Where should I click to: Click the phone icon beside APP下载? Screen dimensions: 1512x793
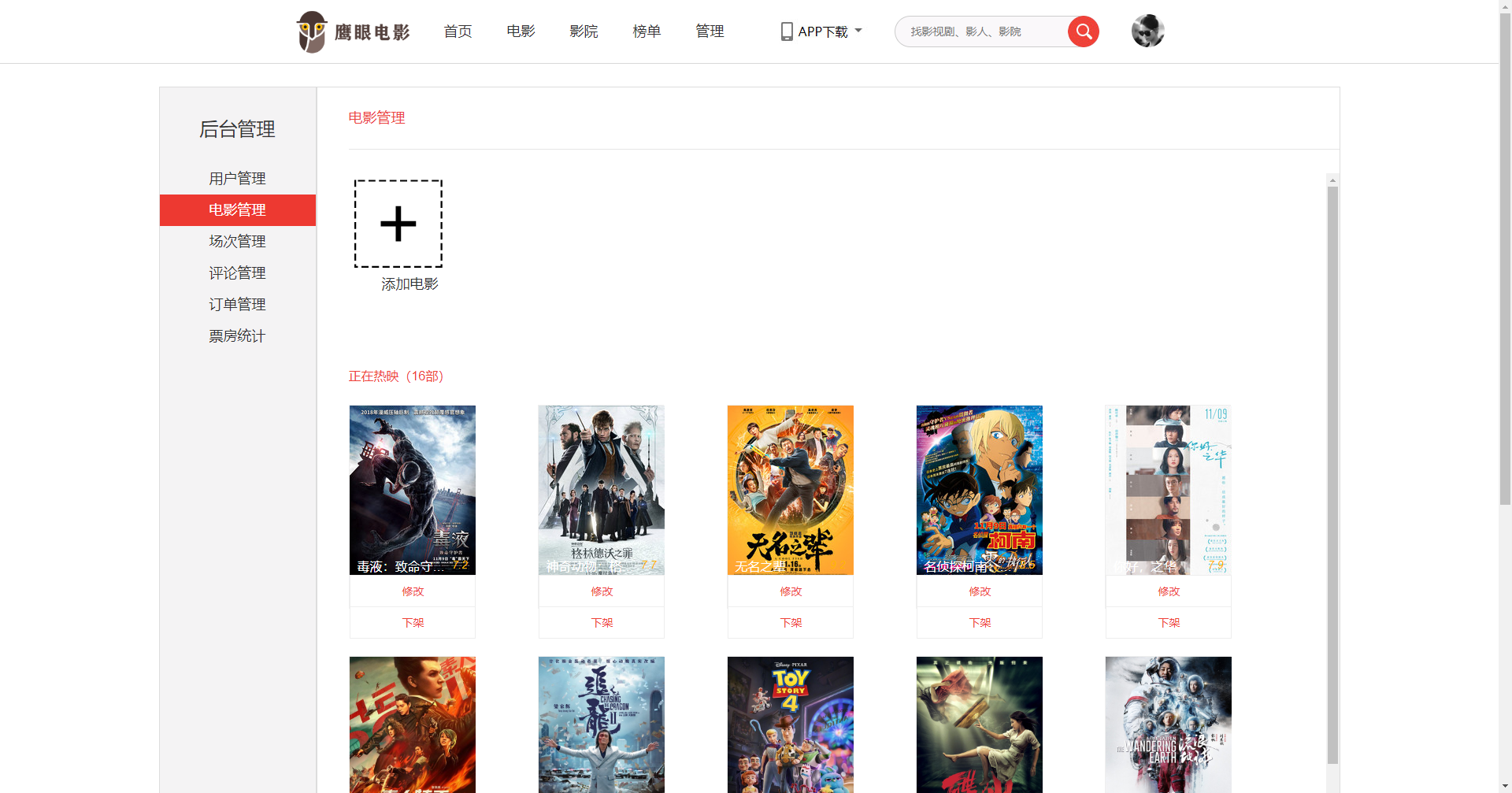click(x=787, y=31)
